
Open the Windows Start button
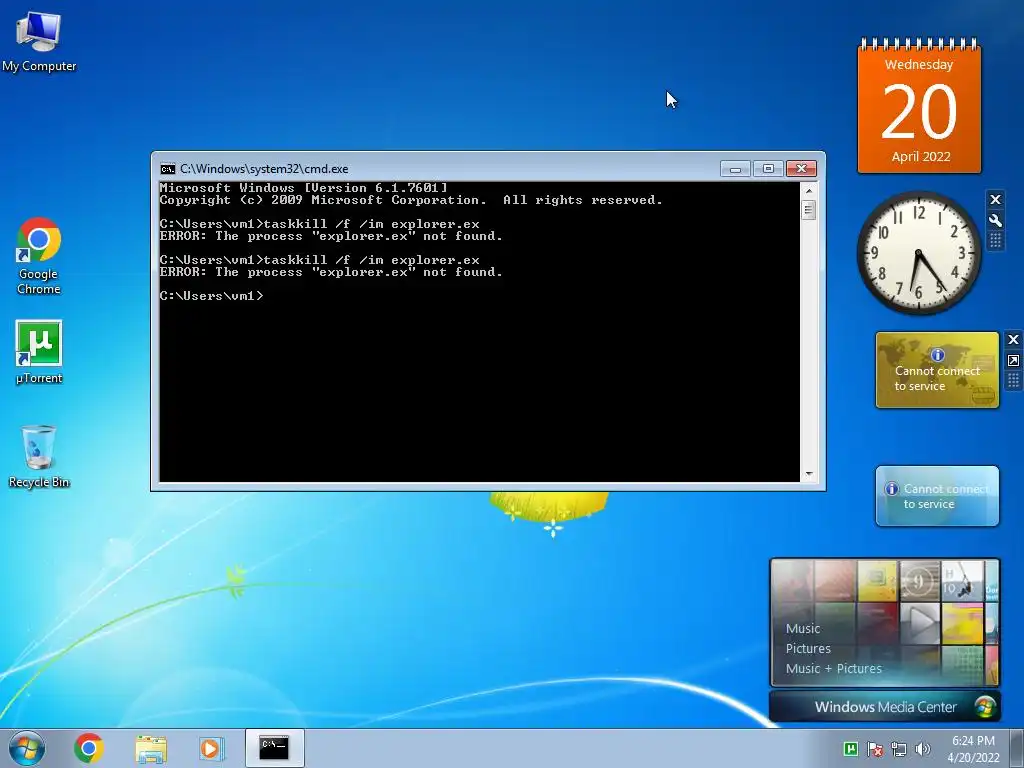click(x=27, y=748)
